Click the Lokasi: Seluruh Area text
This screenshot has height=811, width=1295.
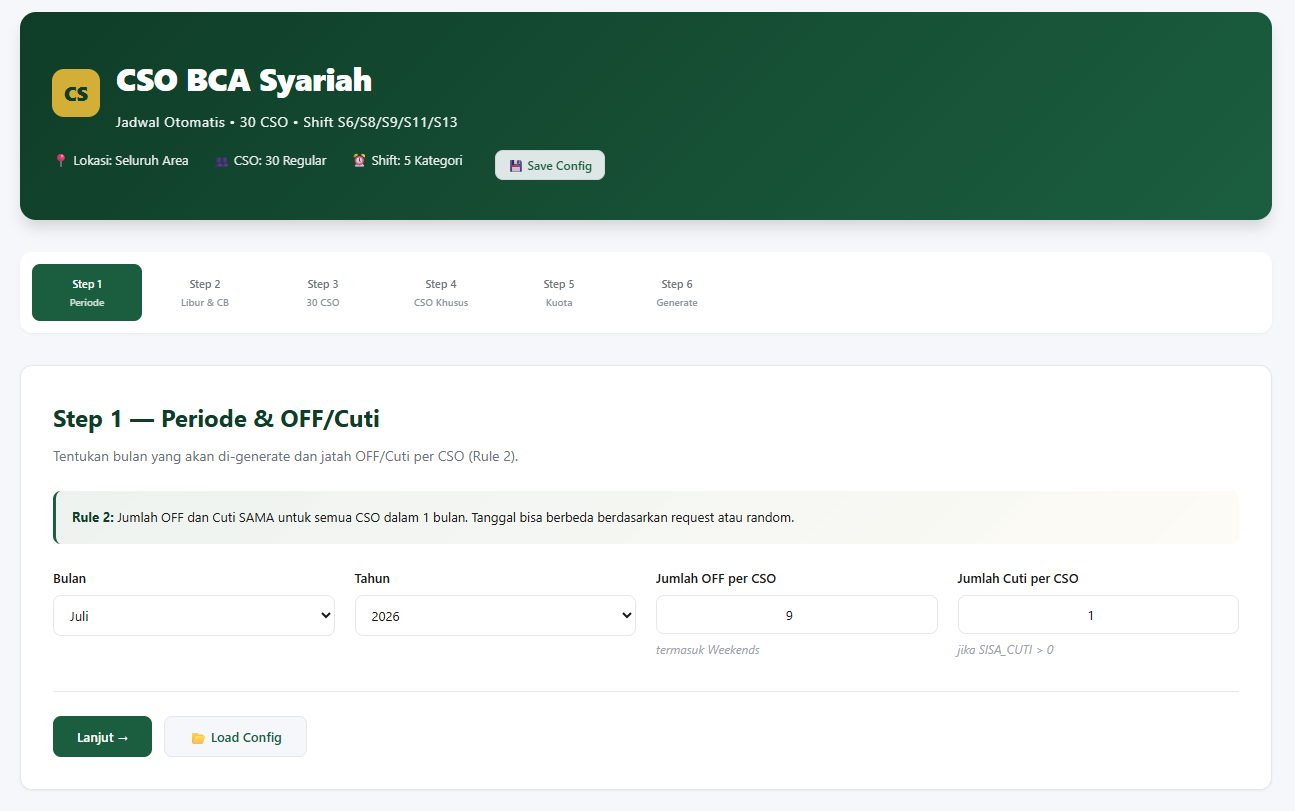pos(131,161)
